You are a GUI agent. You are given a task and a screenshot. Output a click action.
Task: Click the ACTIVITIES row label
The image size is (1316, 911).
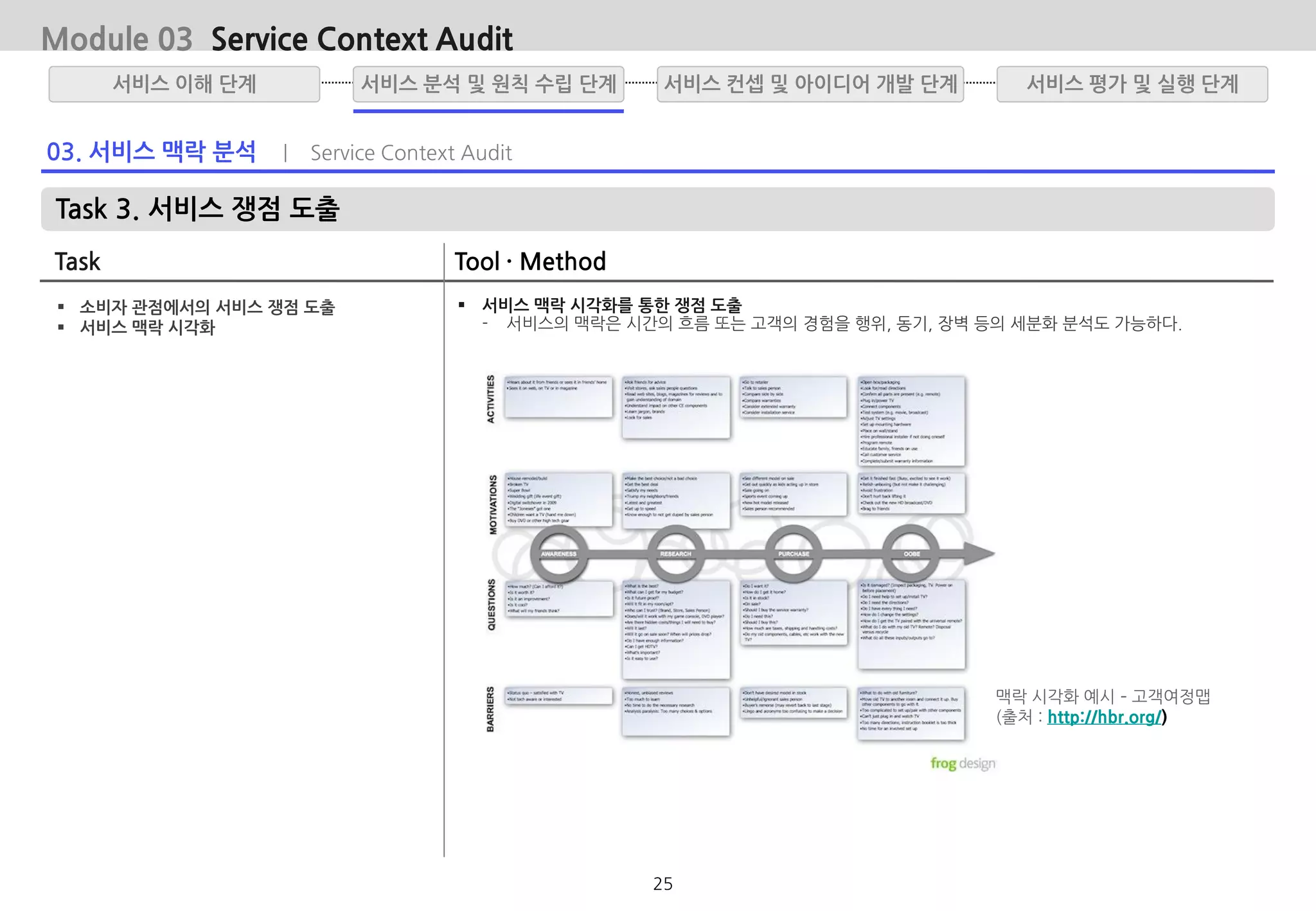491,399
